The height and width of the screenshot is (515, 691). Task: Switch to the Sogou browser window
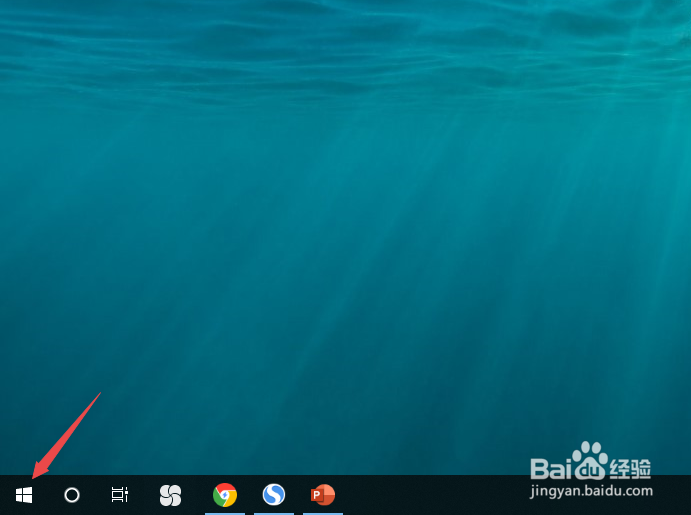click(x=274, y=494)
